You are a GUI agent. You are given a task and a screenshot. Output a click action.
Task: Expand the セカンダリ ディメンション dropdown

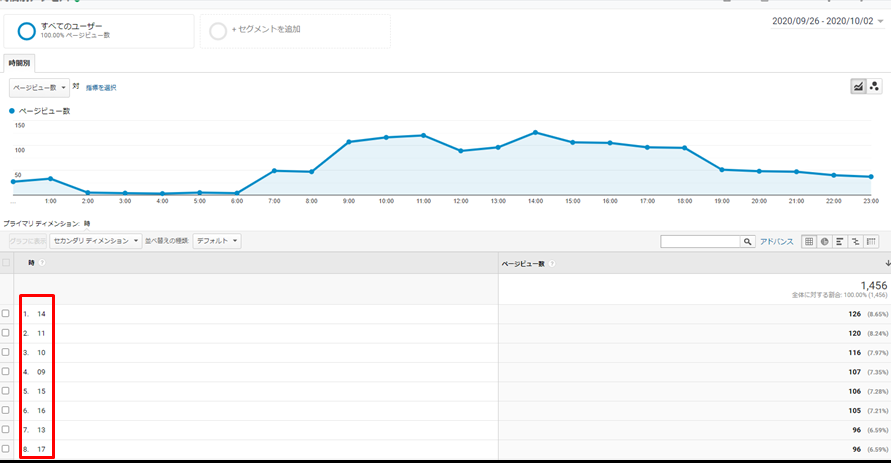97,241
